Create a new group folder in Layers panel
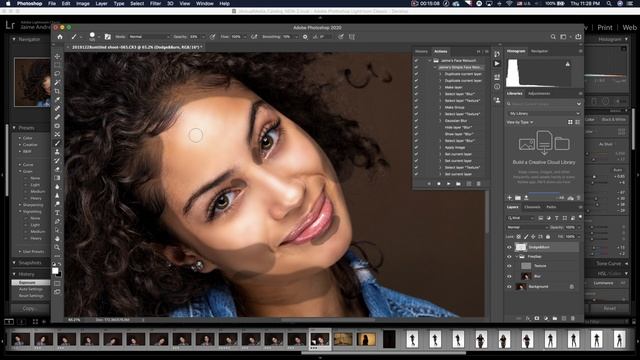Viewport: 640px width, 360px height. point(555,318)
